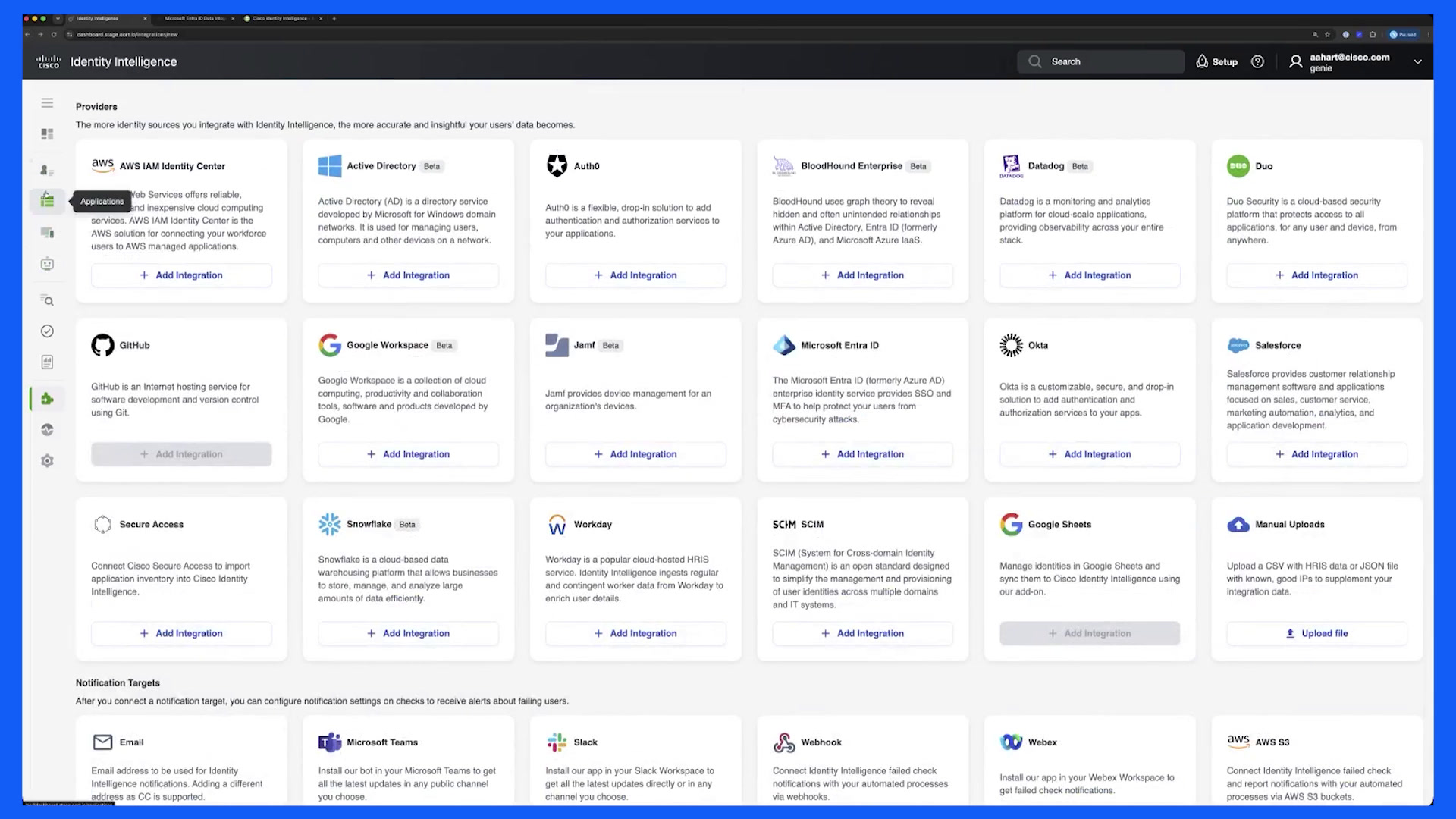Image resolution: width=1456 pixels, height=819 pixels.
Task: Open the Applications icon in the sidebar
Action: pos(47,200)
